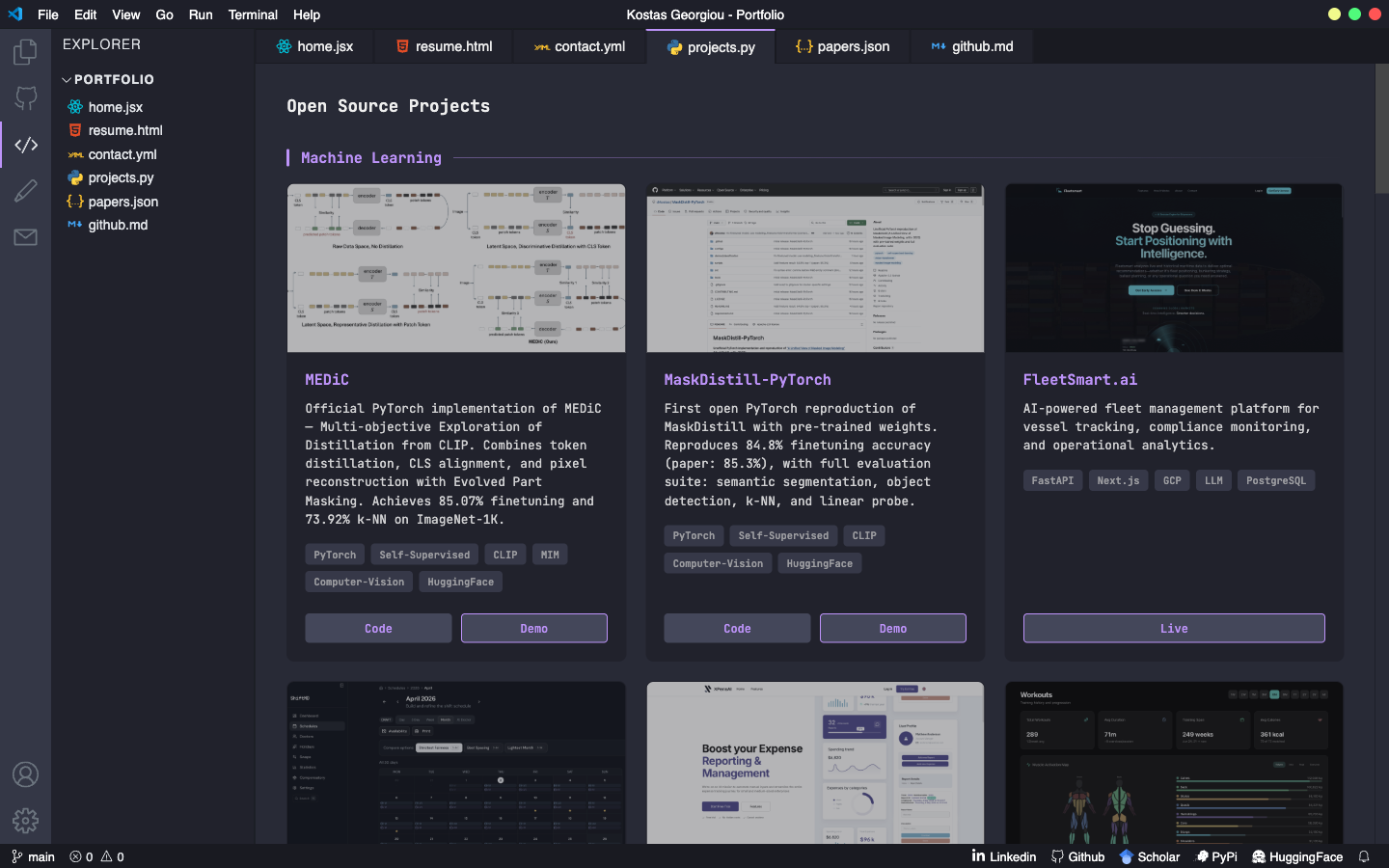Open the settings gear icon
This screenshot has height=868, width=1389.
coord(25,821)
